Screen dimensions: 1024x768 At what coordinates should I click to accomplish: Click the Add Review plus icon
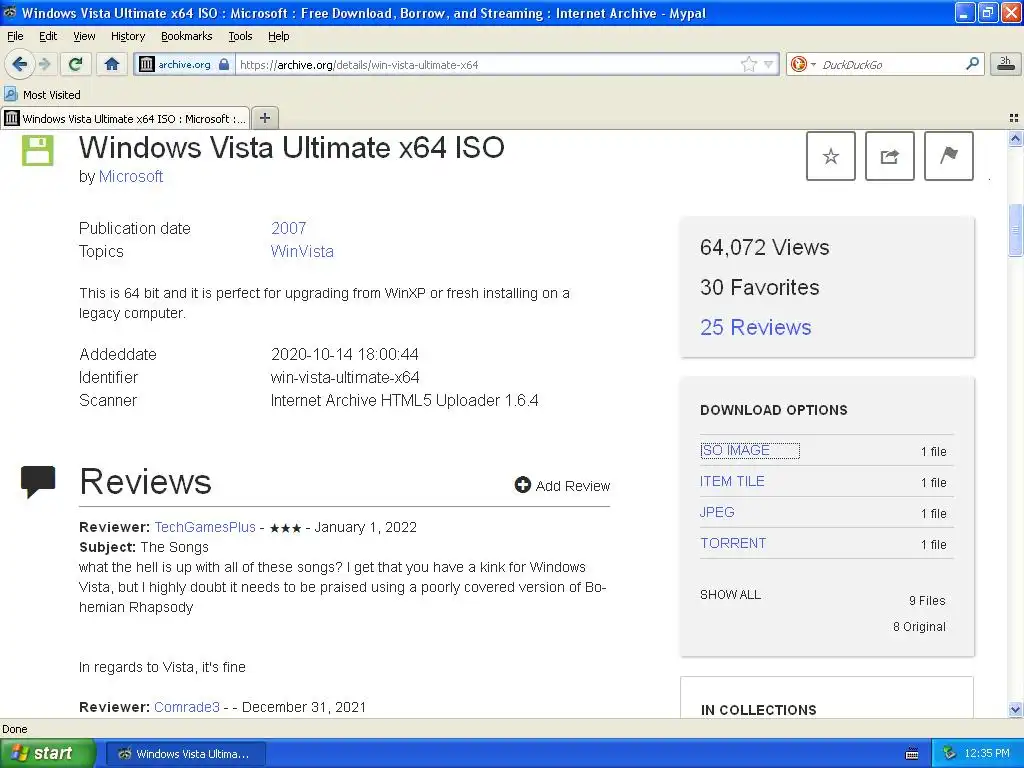(522, 485)
